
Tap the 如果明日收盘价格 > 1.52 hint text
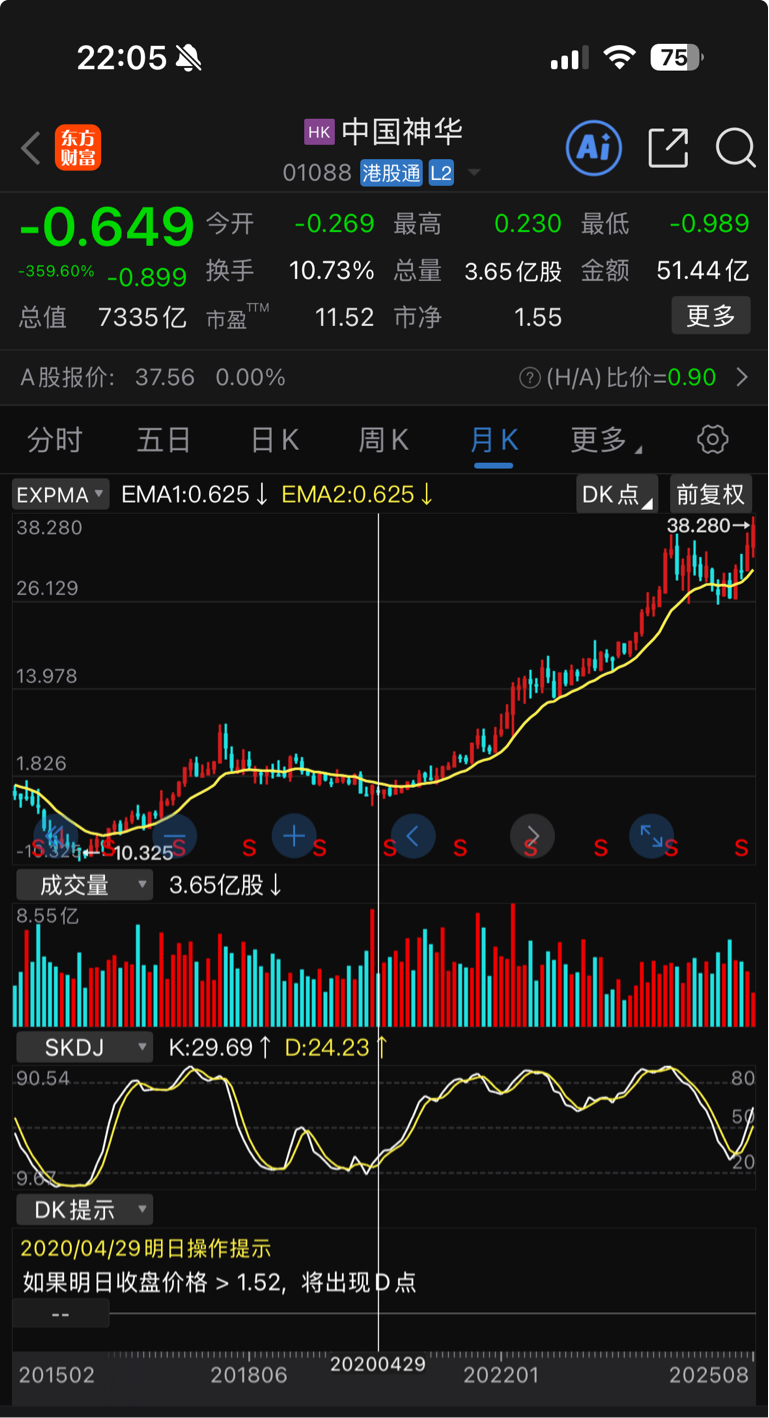219,1282
